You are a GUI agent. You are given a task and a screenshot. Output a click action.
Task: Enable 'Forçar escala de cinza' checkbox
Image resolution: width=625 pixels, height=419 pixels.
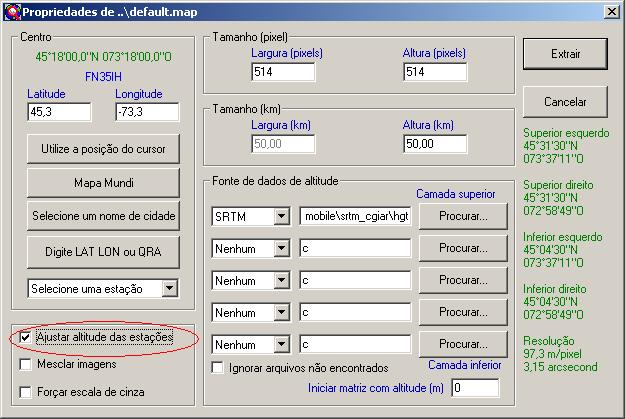(25, 392)
